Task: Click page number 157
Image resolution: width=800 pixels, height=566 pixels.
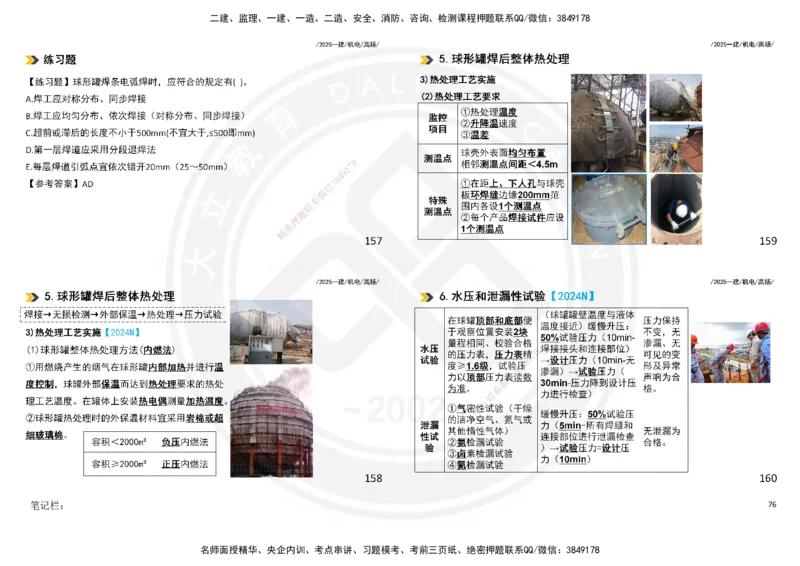Action: (x=373, y=241)
